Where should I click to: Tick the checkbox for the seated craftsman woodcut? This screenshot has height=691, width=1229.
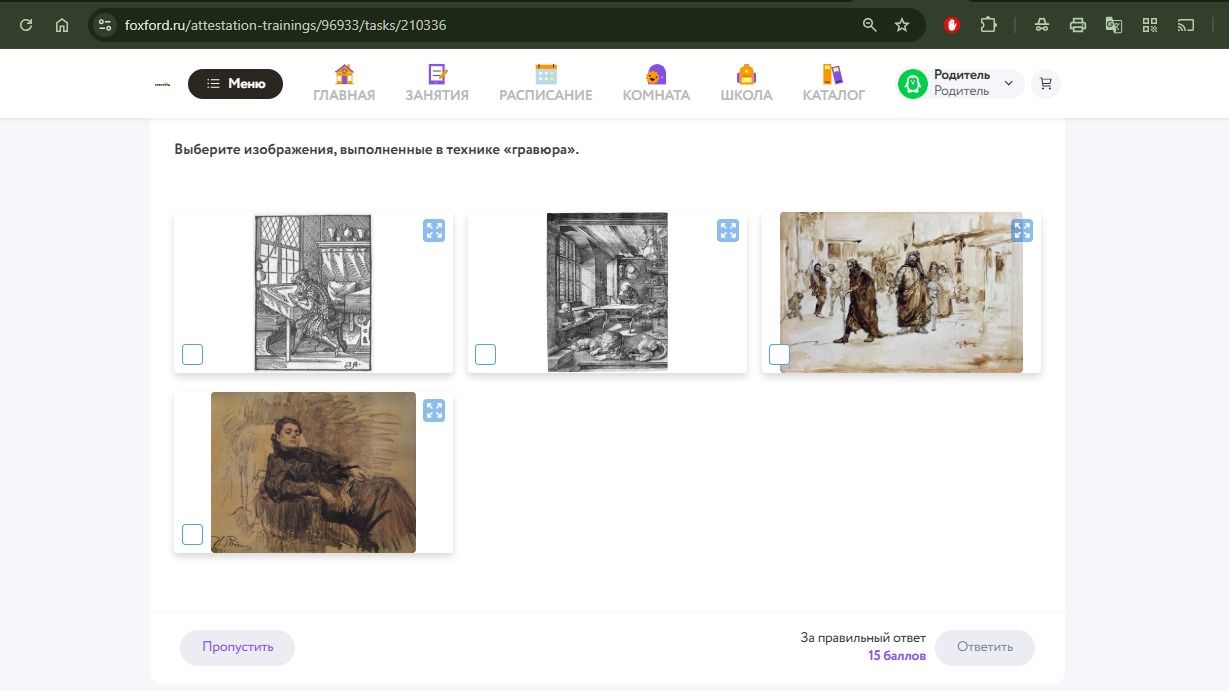pos(193,354)
